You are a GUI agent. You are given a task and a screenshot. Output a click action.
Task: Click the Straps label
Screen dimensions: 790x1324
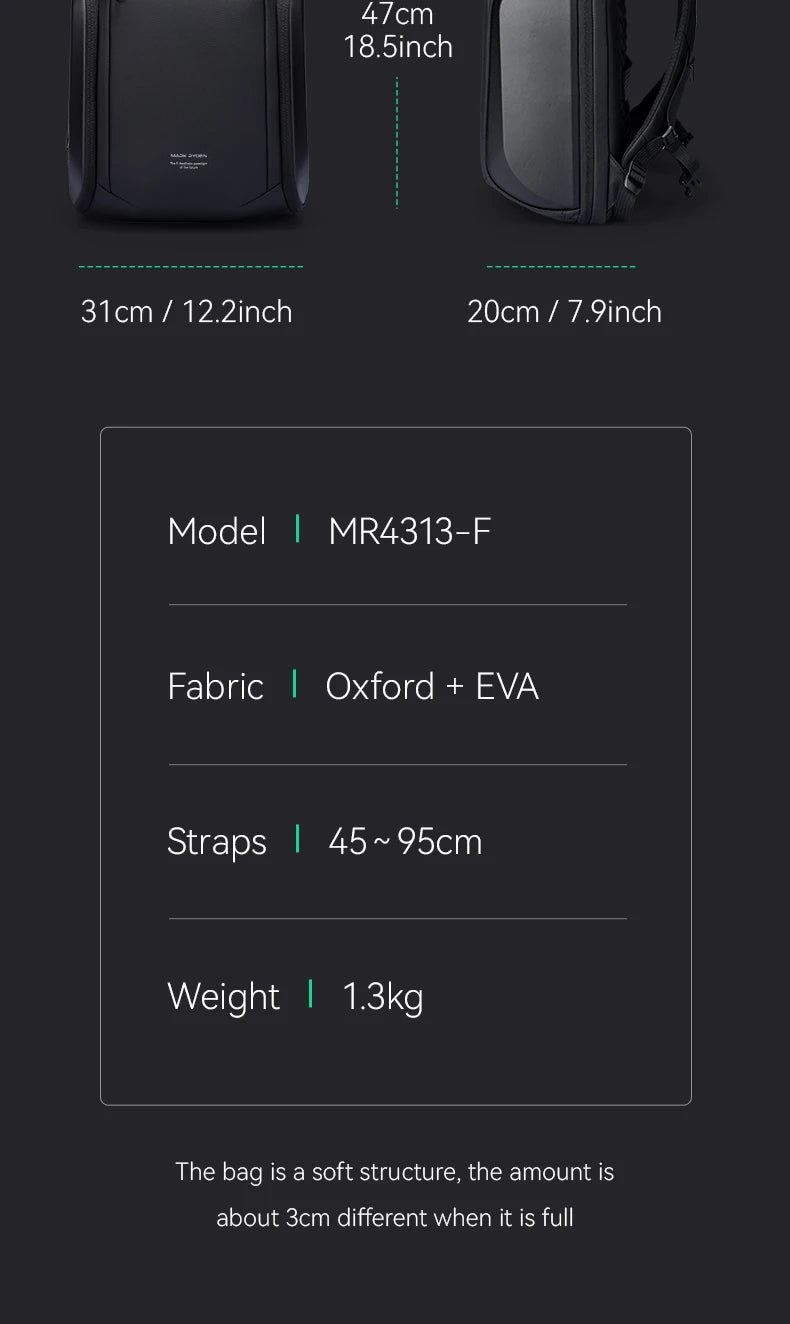click(217, 841)
